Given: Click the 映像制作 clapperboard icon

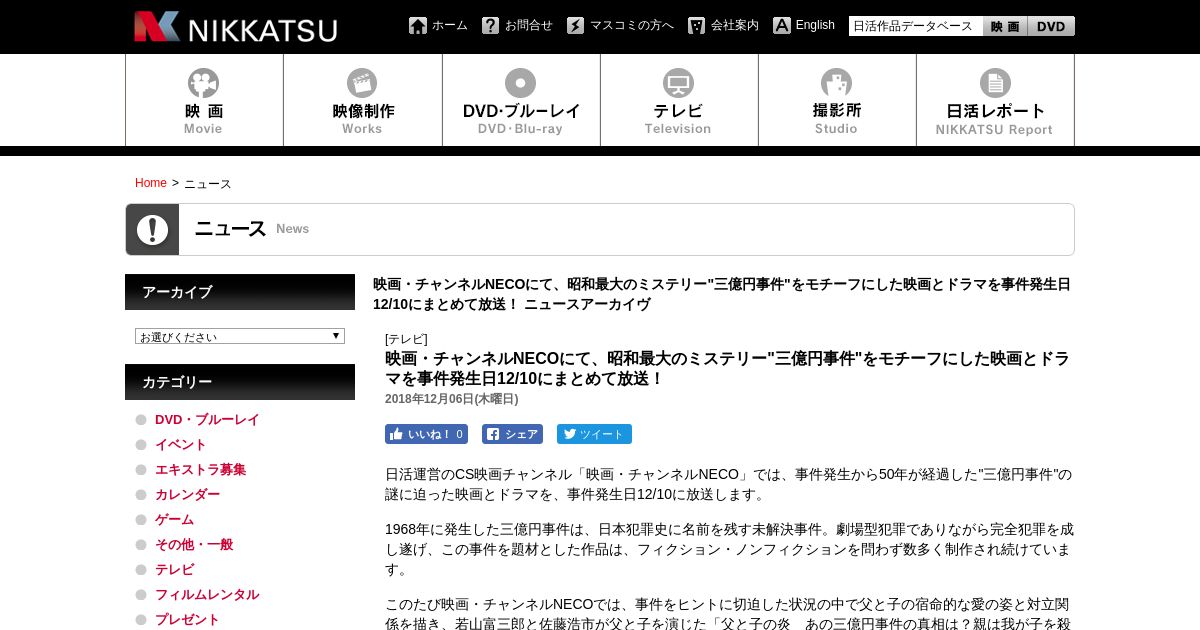Looking at the screenshot, I should [362, 83].
